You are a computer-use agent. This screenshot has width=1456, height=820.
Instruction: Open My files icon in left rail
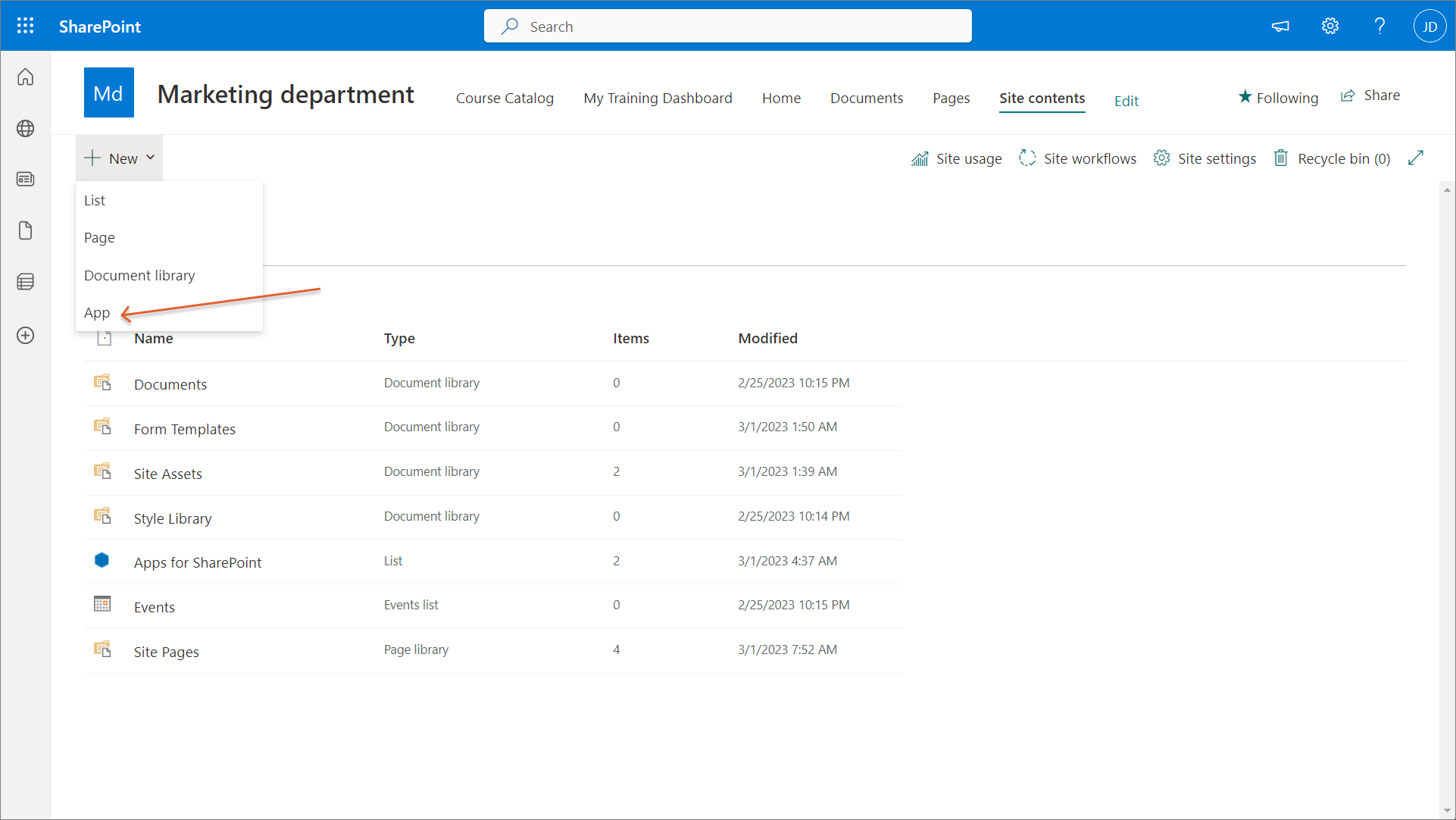click(x=26, y=230)
